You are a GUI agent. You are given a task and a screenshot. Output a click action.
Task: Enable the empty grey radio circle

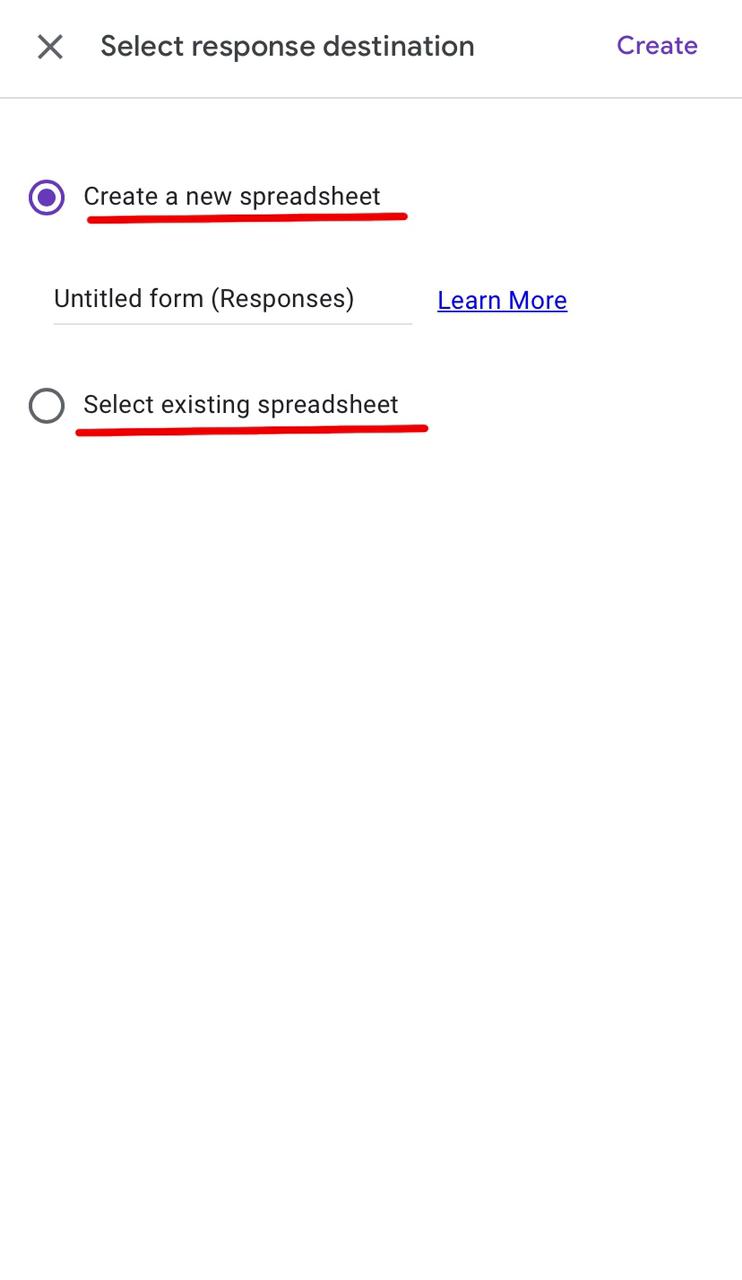click(47, 406)
